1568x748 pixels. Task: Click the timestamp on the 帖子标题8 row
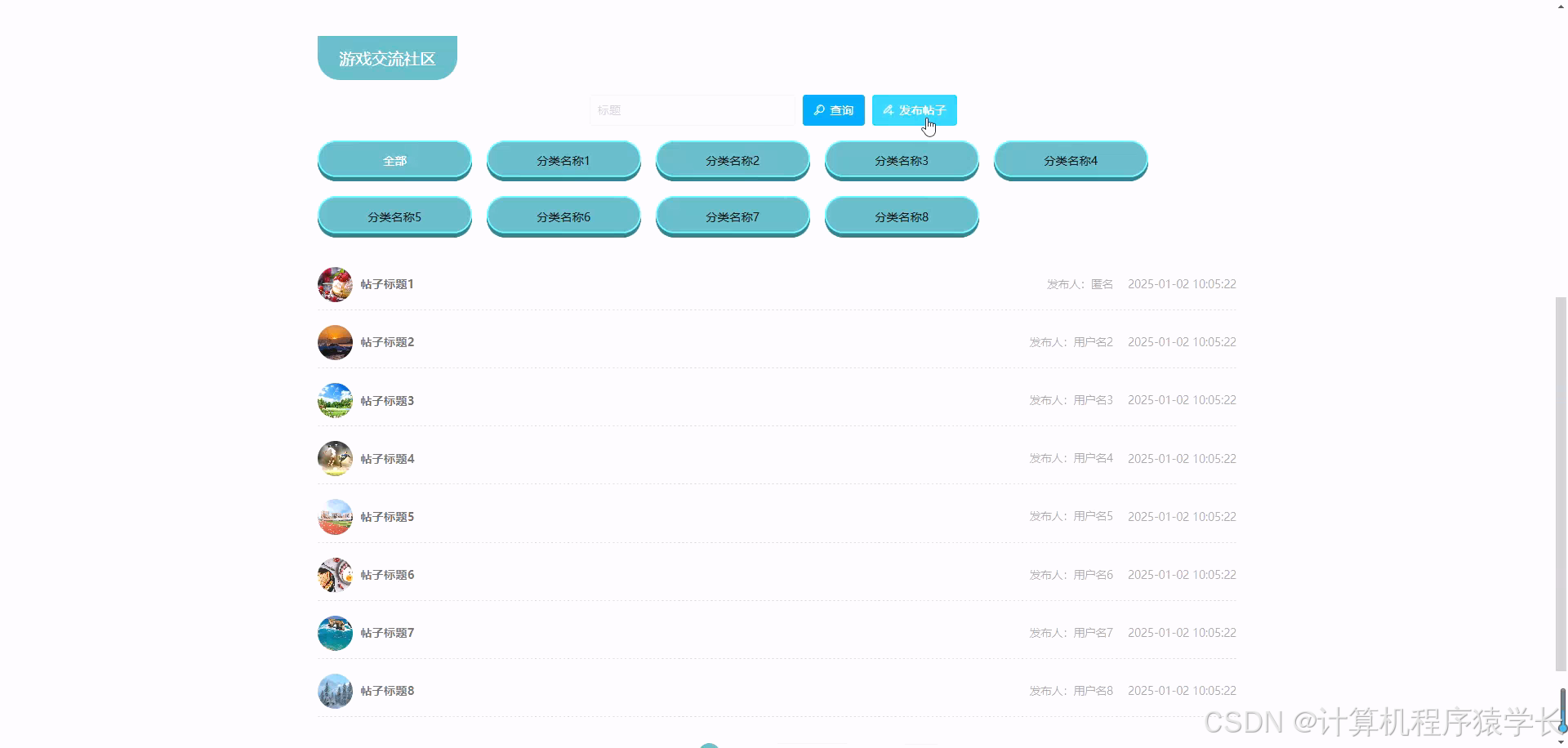(x=1182, y=691)
